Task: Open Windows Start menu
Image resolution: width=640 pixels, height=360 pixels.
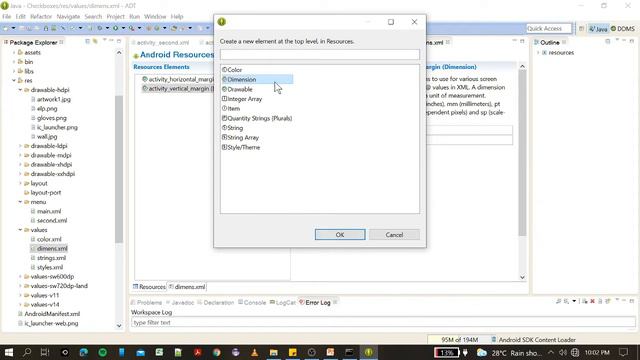Action: pos(8,352)
